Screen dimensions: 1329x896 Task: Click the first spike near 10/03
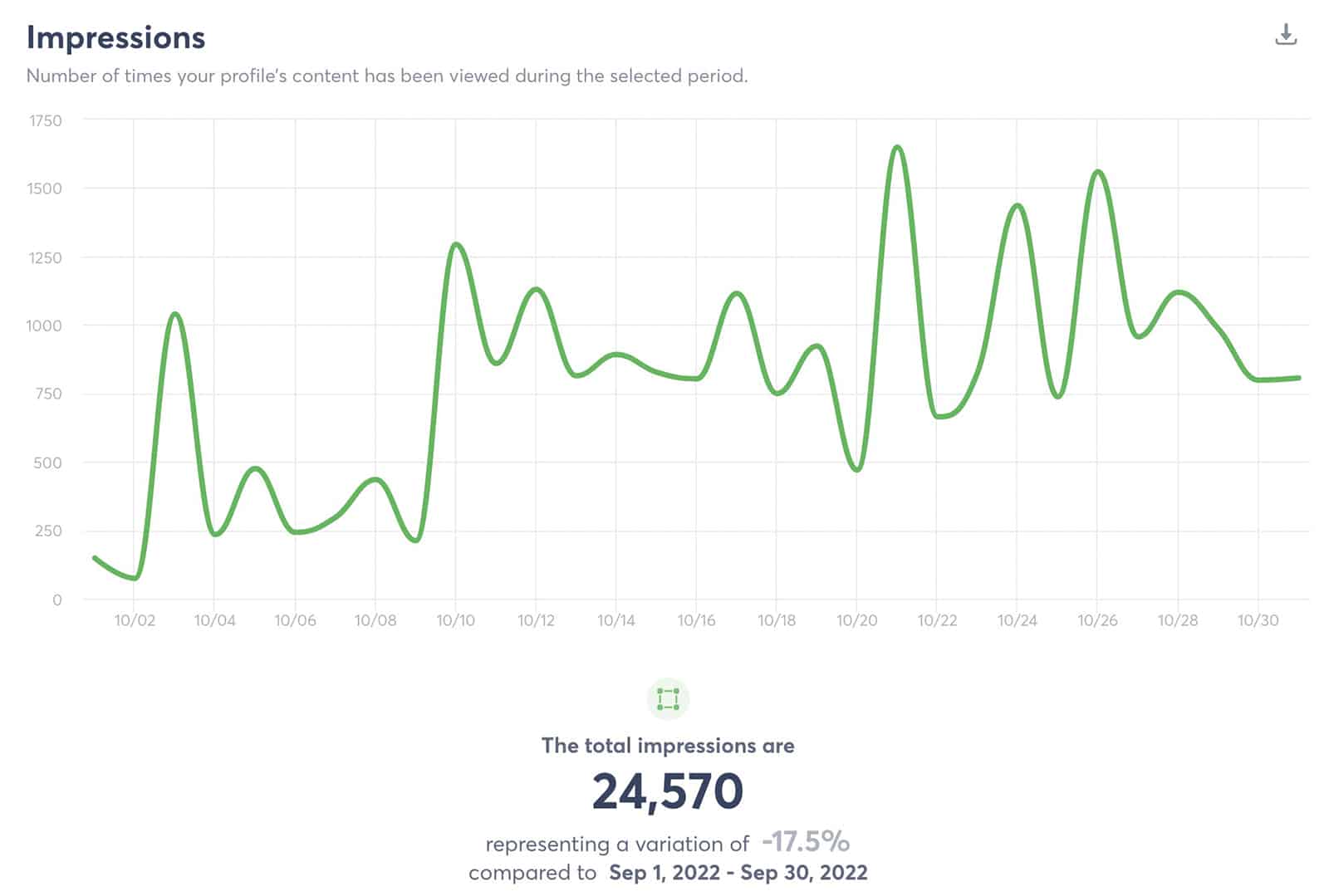tap(174, 314)
